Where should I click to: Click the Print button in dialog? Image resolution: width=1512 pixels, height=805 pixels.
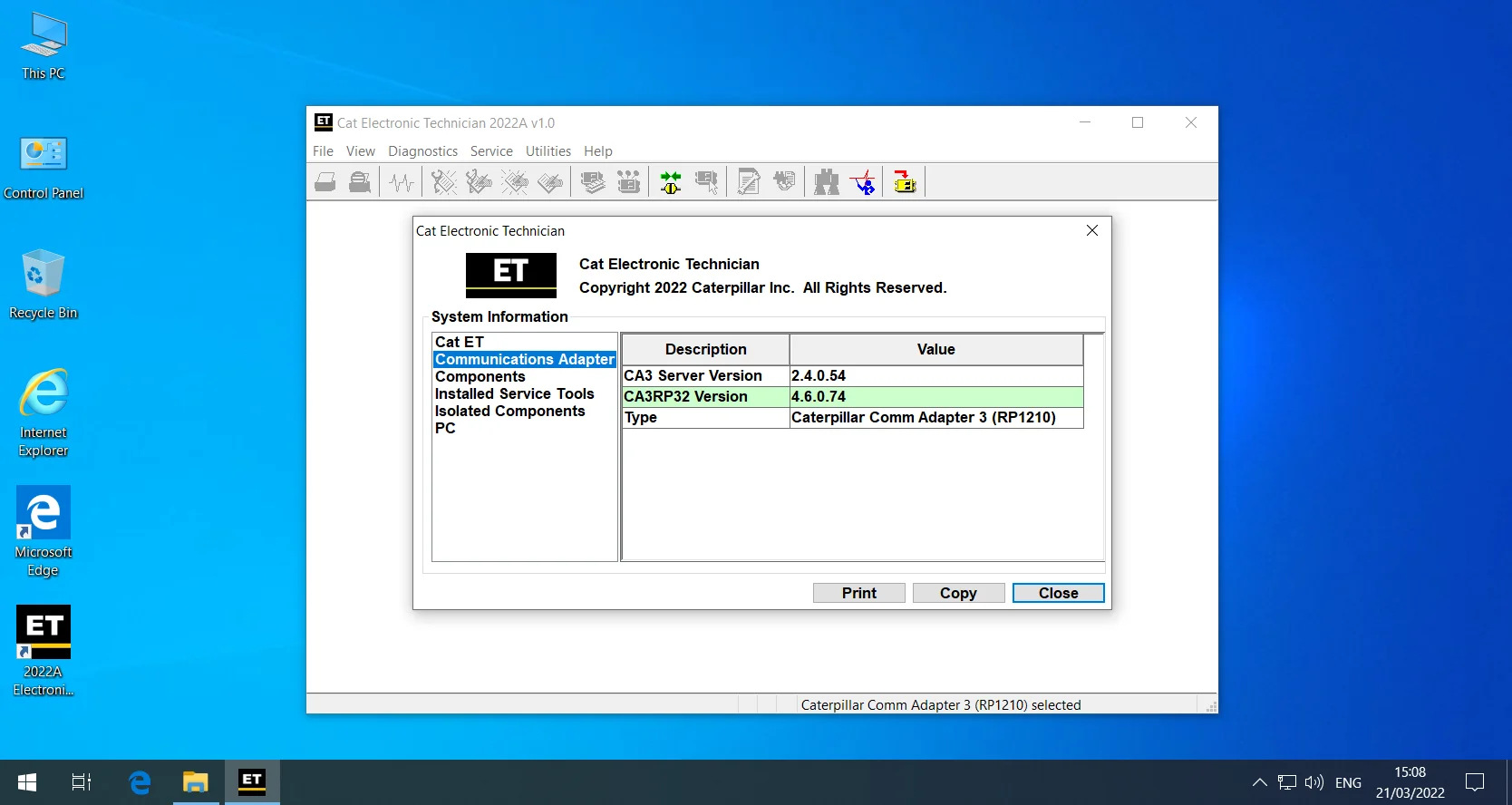click(859, 593)
